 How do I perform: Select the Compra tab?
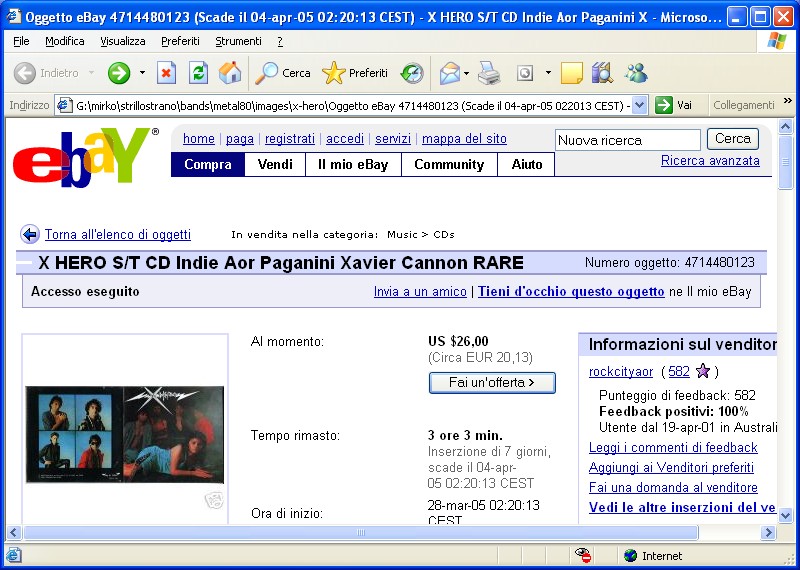tap(208, 164)
